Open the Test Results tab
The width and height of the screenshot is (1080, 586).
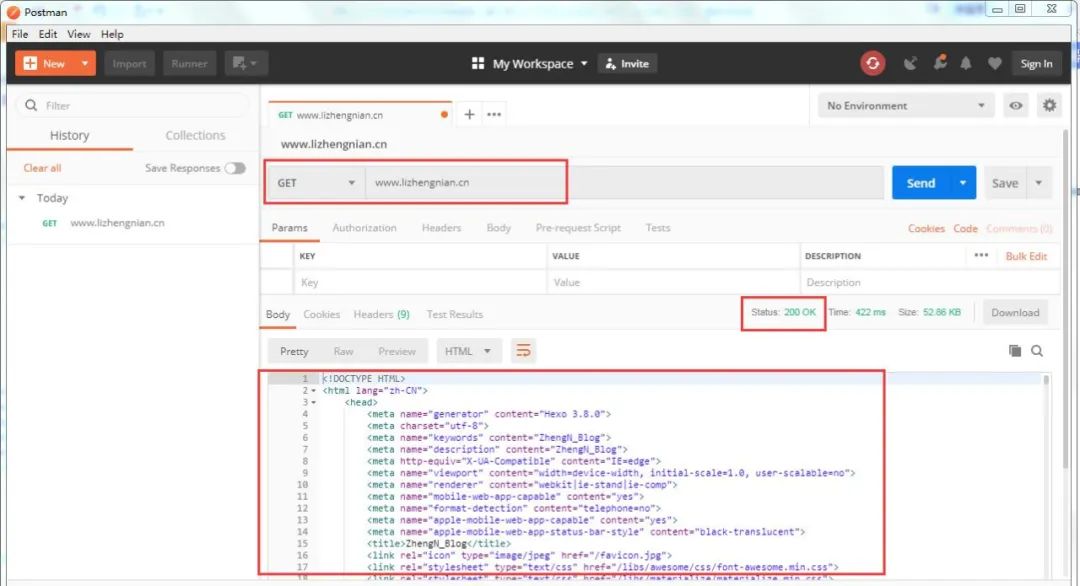[x=455, y=314]
